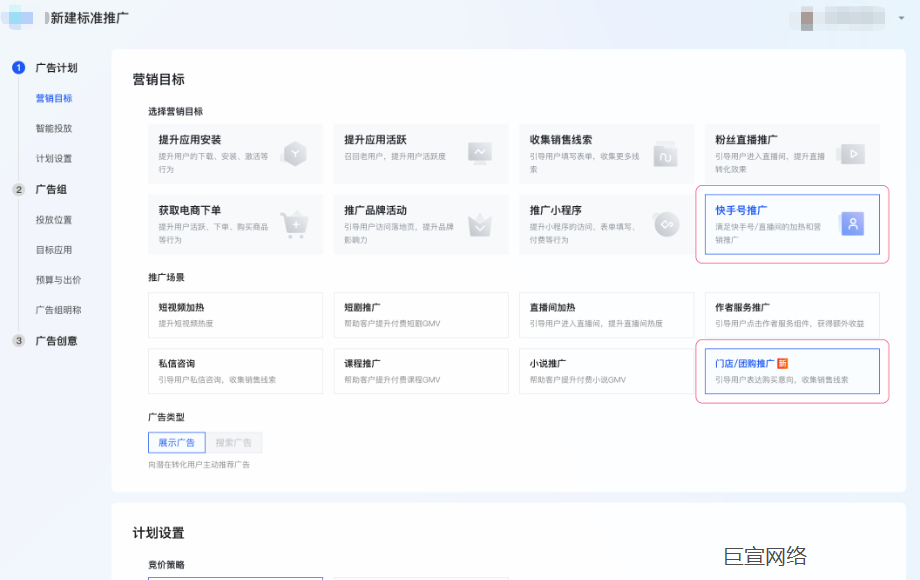Open the account dropdown arrow at top right
920x580 pixels.
click(x=901, y=18)
